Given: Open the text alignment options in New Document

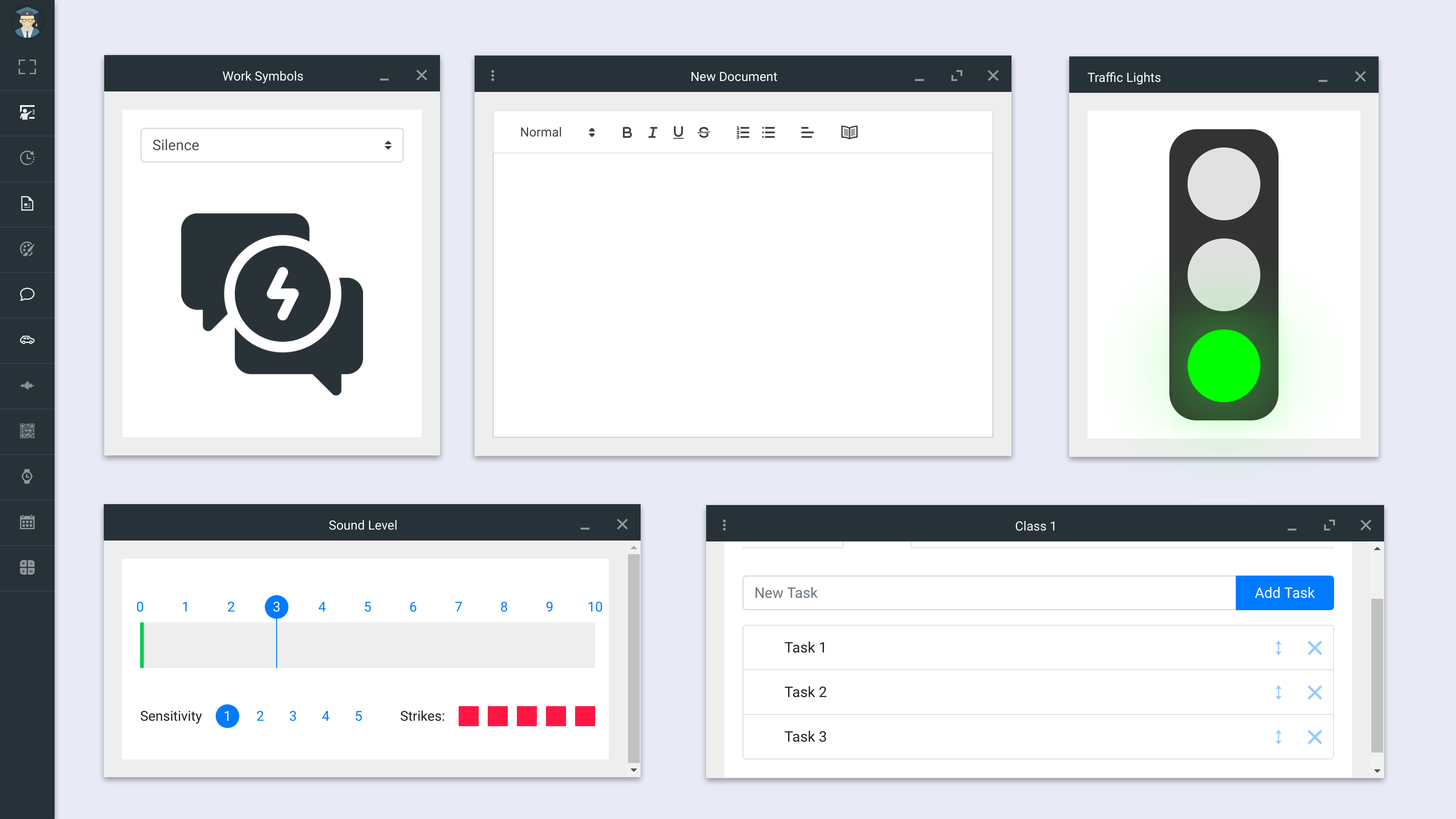Looking at the screenshot, I should click(x=807, y=132).
